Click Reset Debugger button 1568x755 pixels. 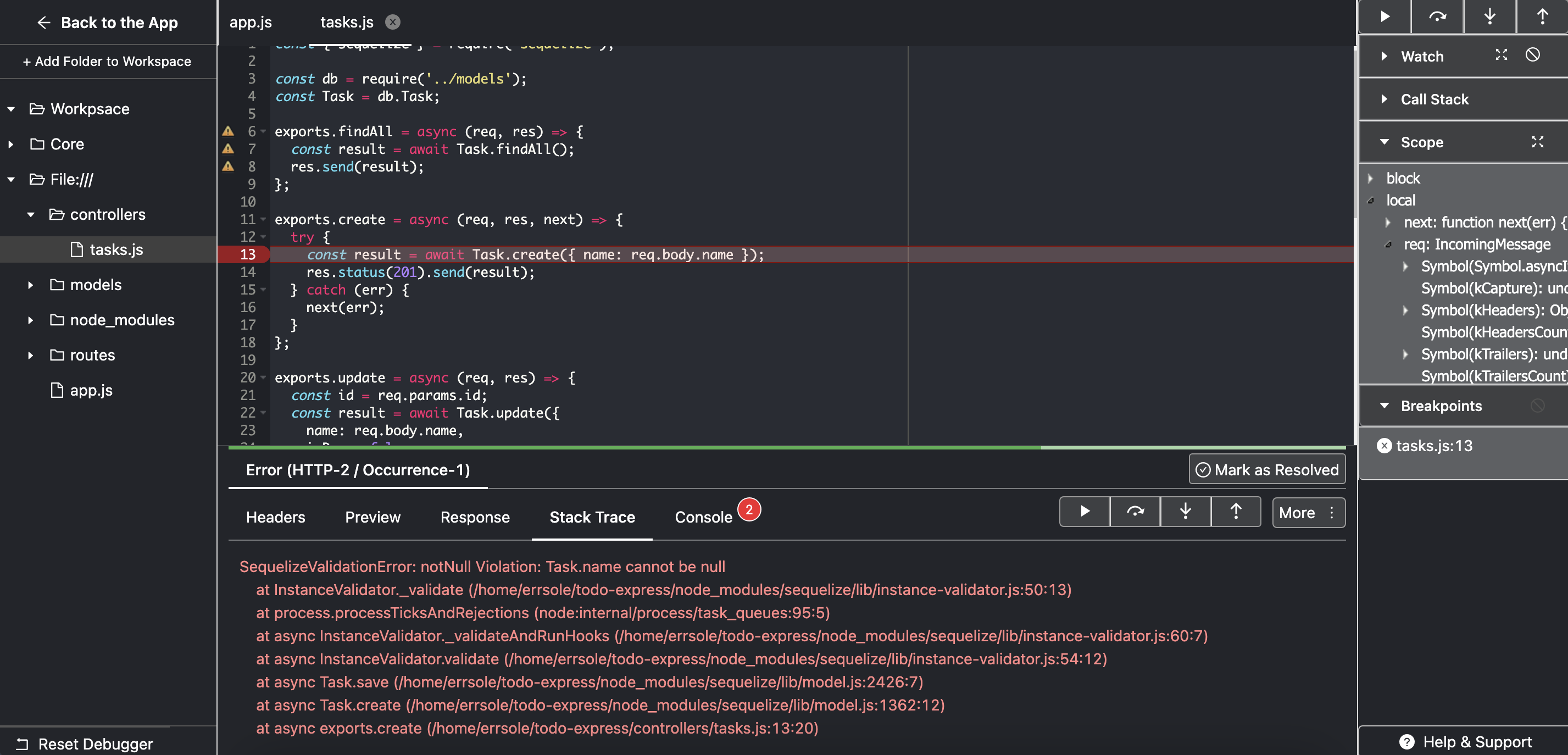85,743
